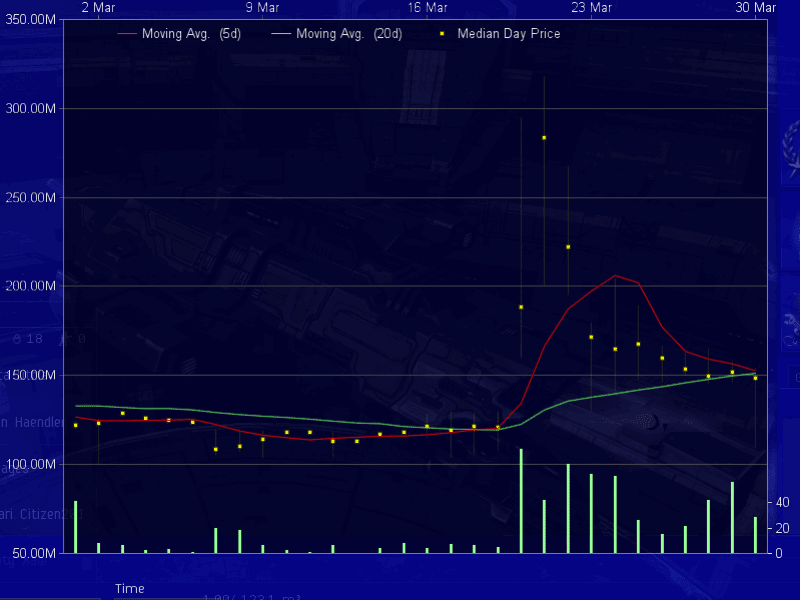Click the peak of the red 5d average line
Viewport: 800px width, 600px height.
615,276
